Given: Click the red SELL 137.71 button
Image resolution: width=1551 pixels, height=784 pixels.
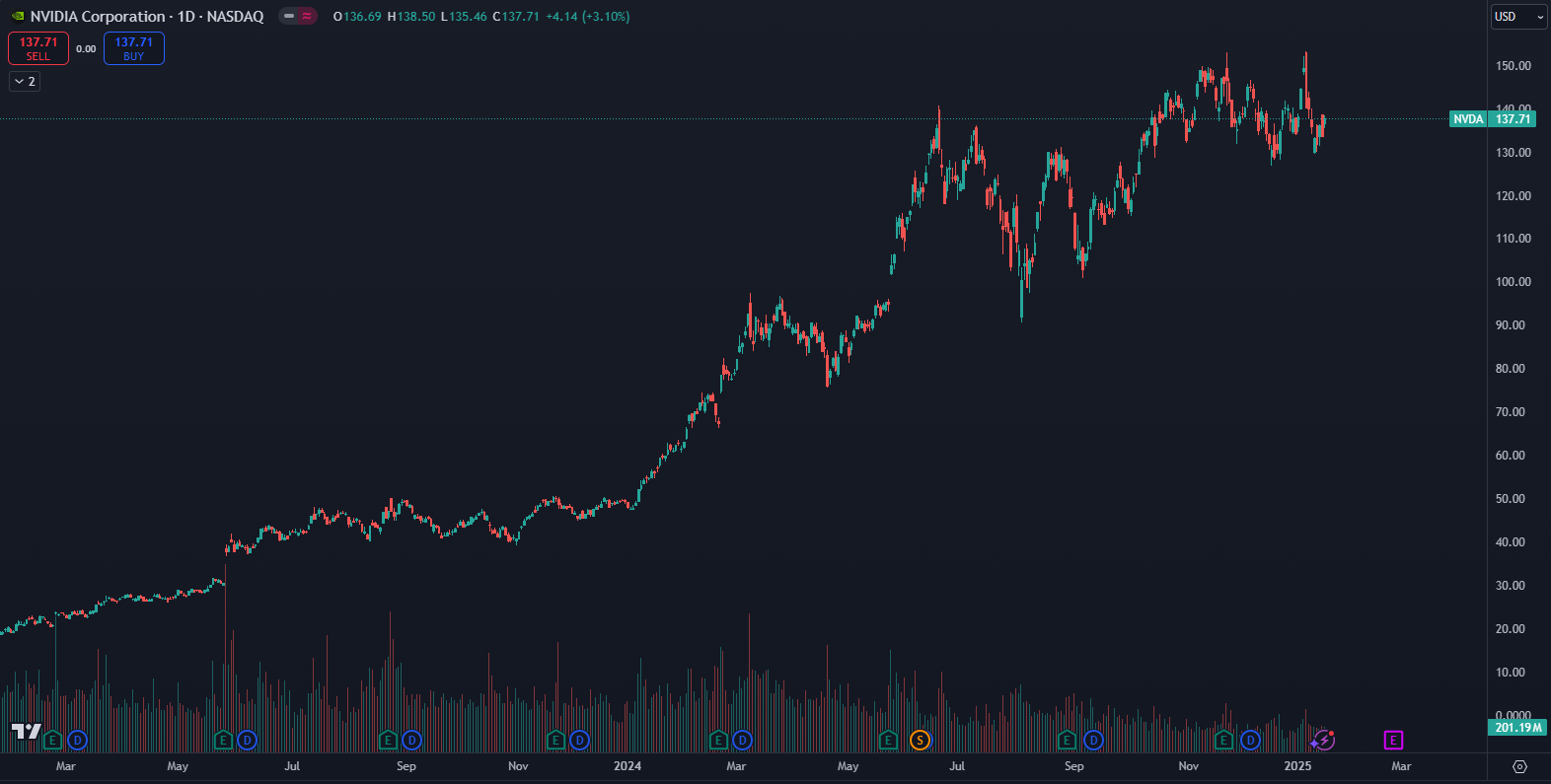Looking at the screenshot, I should [38, 48].
